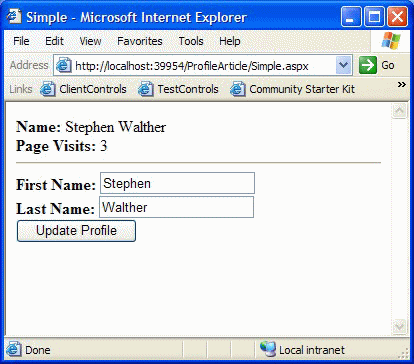
Task: Click the Local intranet status text
Action: (312, 350)
